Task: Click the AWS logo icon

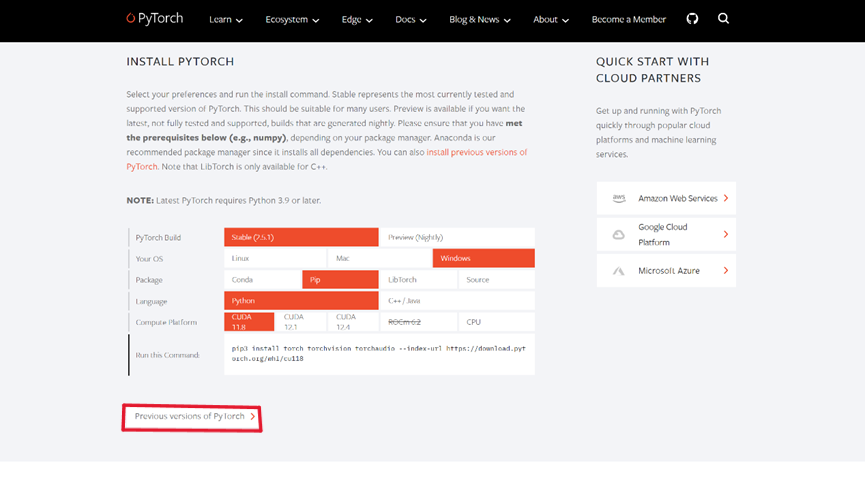Action: tap(618, 198)
